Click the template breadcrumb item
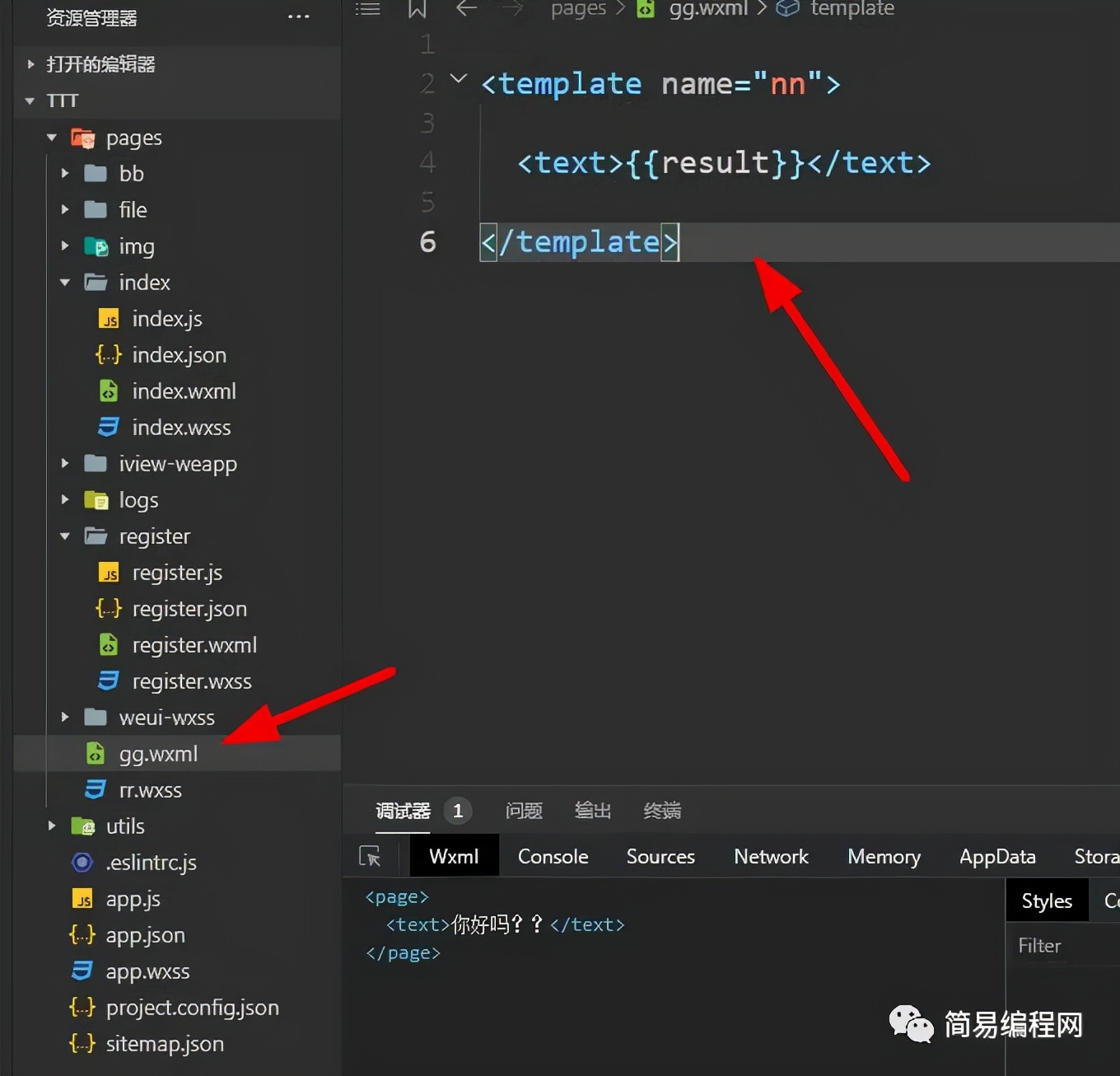The height and width of the screenshot is (1076, 1120). (852, 9)
